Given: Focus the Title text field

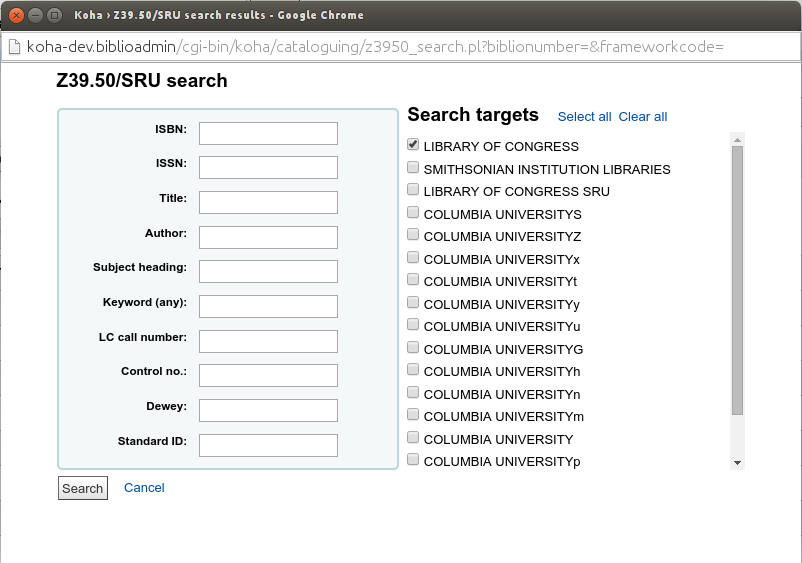Looking at the screenshot, I should [x=268, y=202].
